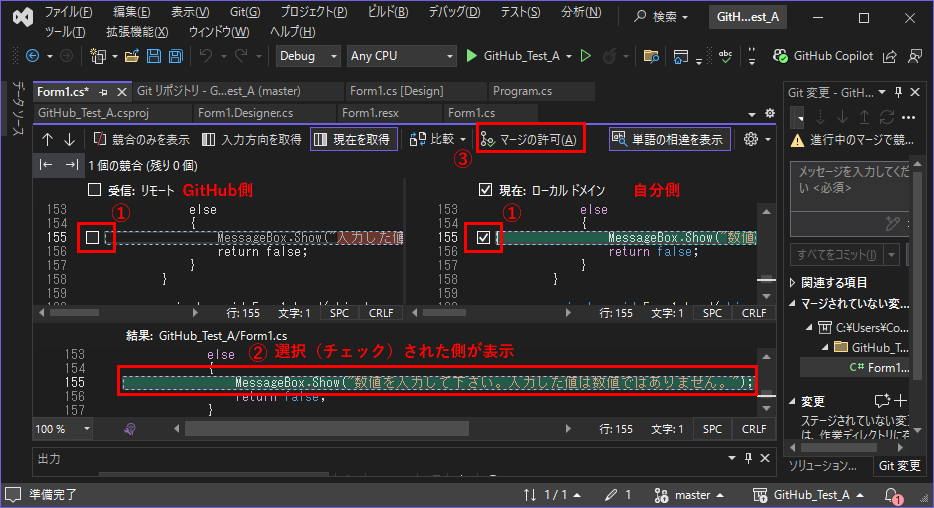Viewport: 934px width, 508px height.
Task: Click the Git sync refresh icon
Action: tap(887, 117)
